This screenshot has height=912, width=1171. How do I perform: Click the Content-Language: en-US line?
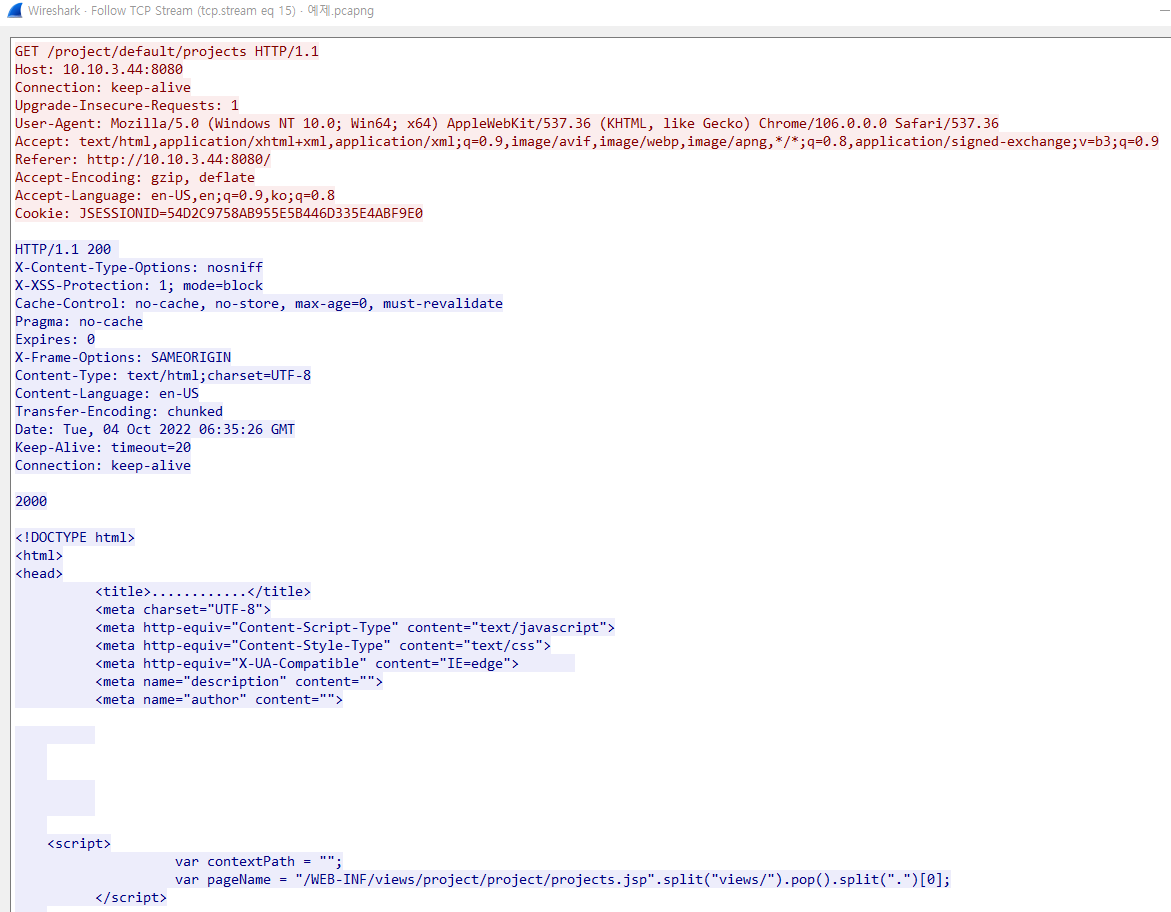107,393
